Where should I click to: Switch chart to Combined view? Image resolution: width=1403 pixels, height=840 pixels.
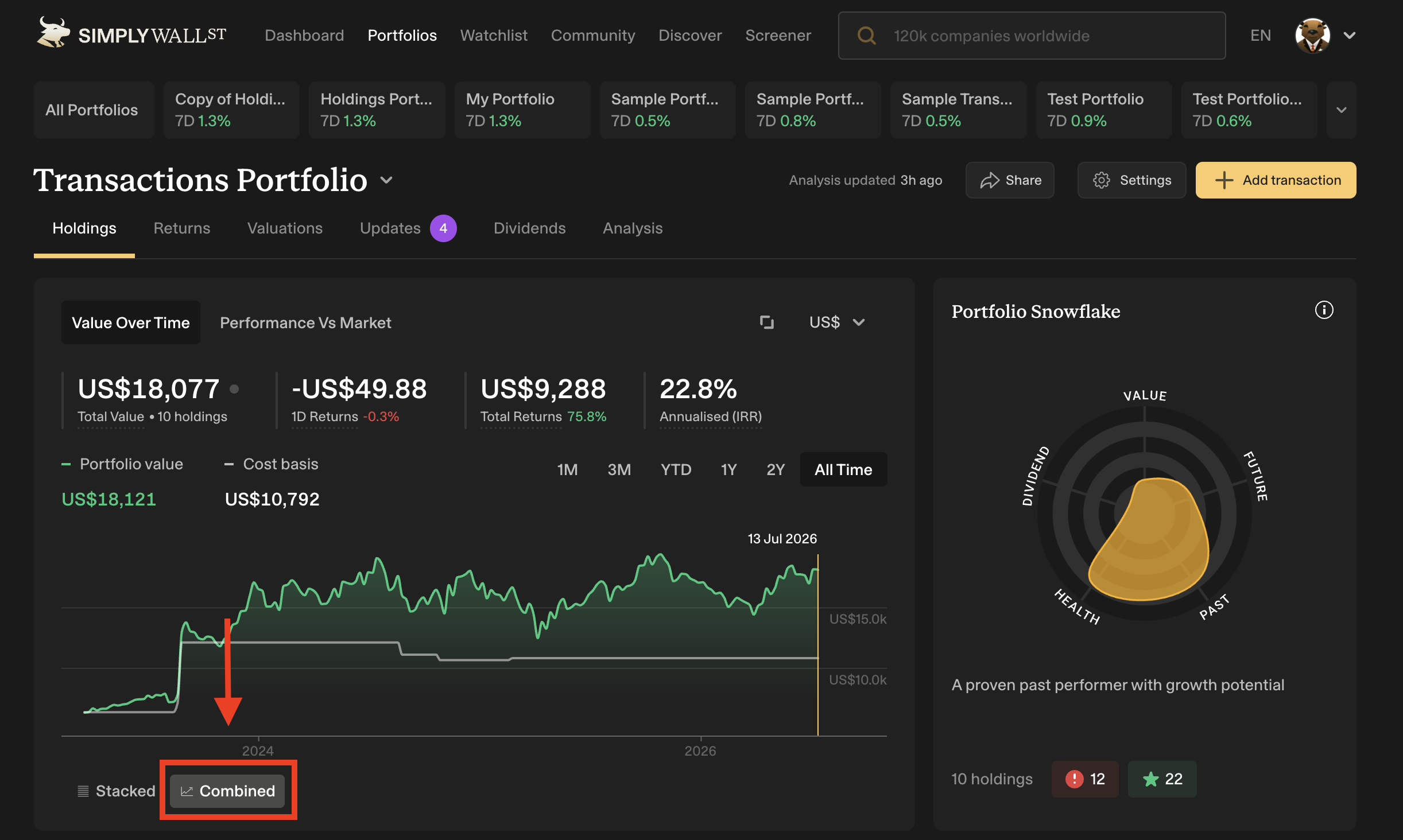tap(228, 791)
